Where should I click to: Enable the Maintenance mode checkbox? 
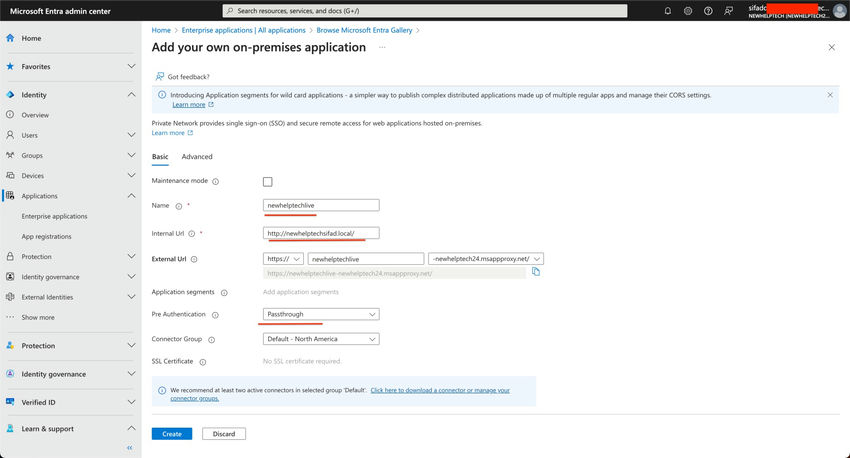point(267,181)
